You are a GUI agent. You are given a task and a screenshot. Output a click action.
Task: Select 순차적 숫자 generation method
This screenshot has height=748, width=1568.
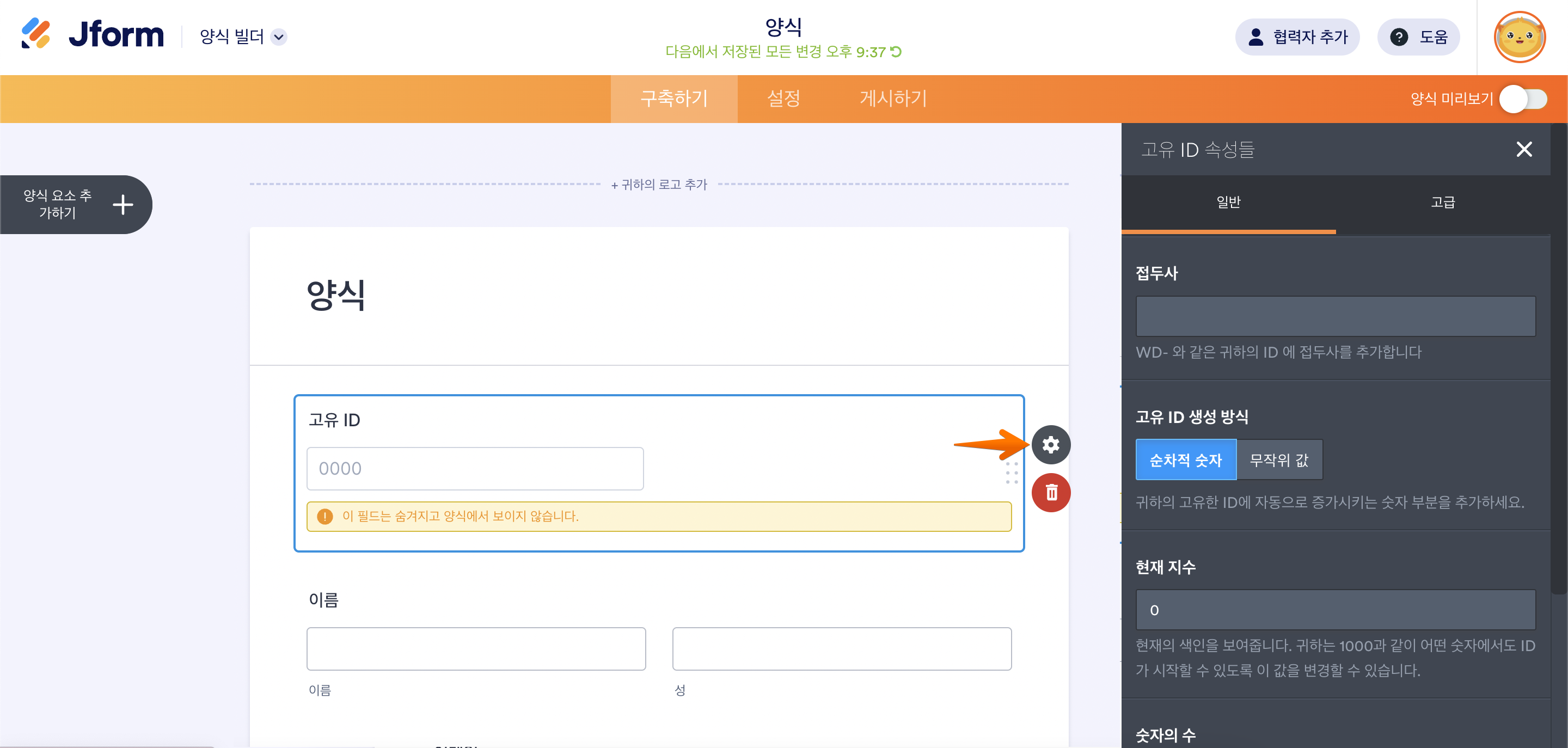1185,460
